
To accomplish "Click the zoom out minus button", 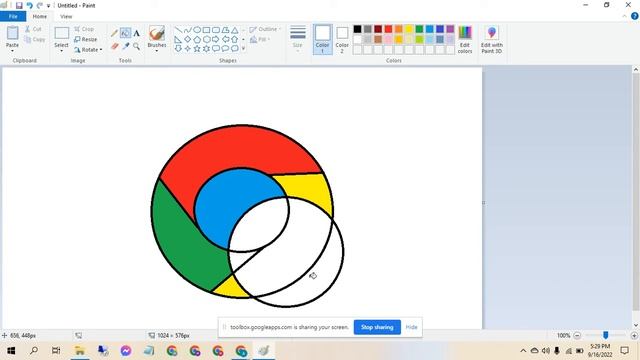I will click(577, 336).
